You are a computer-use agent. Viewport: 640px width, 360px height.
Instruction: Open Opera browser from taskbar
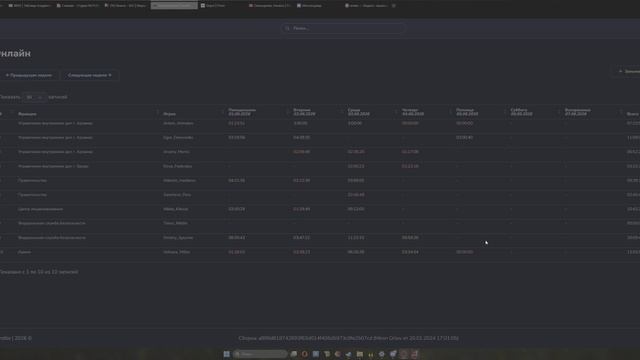point(304,354)
